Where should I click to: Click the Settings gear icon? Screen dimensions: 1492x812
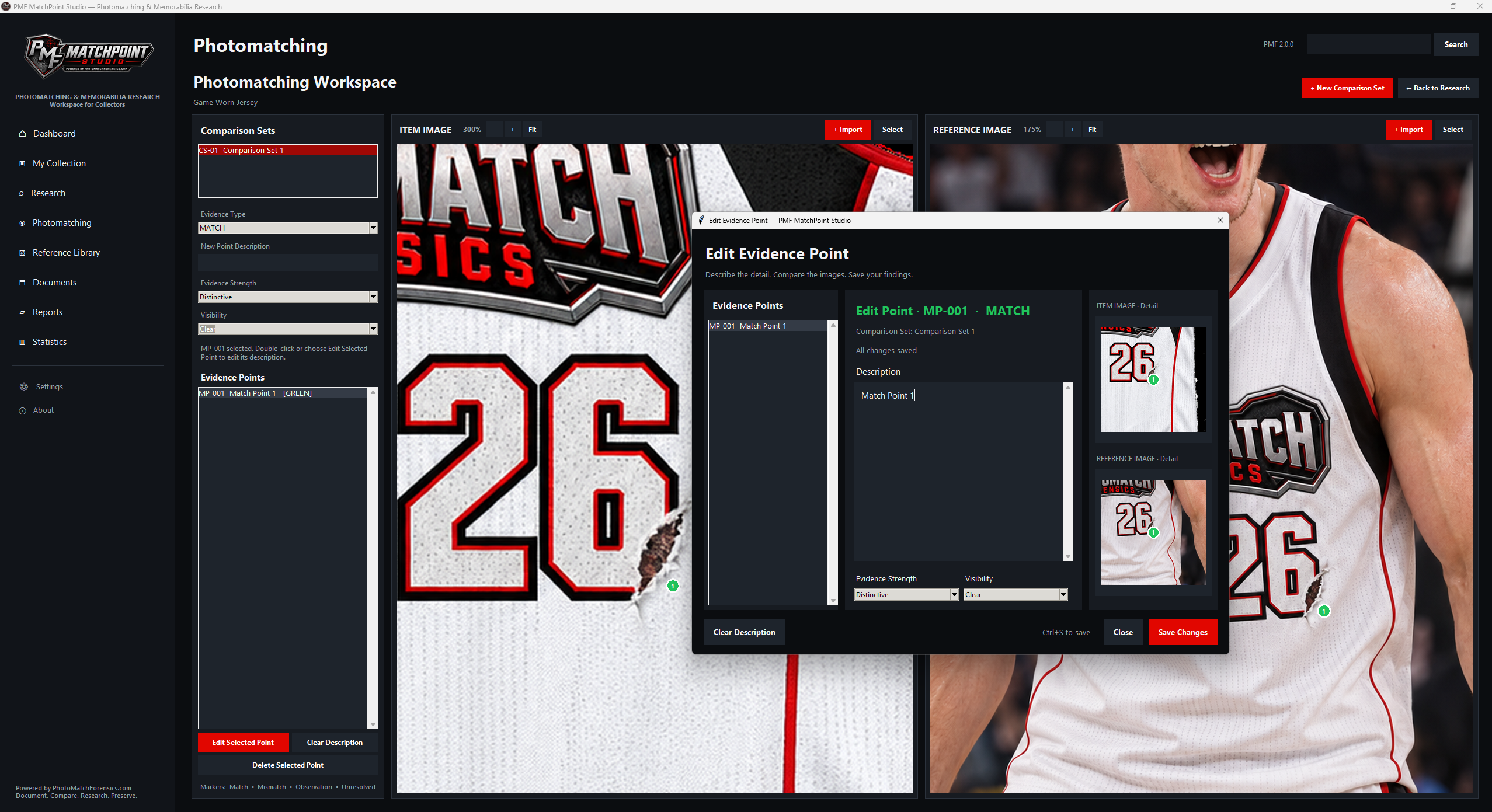click(23, 387)
